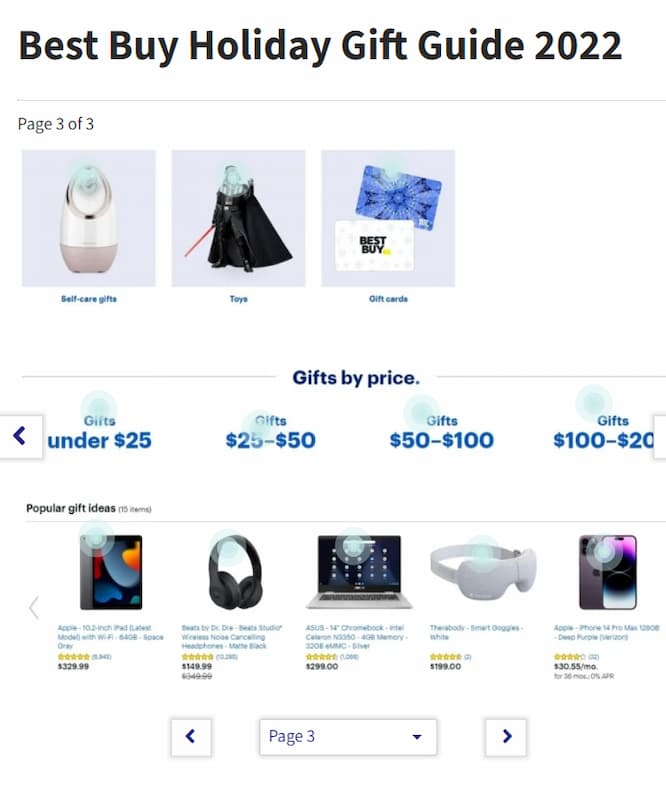Click the Self-care gifts text link

[89, 299]
